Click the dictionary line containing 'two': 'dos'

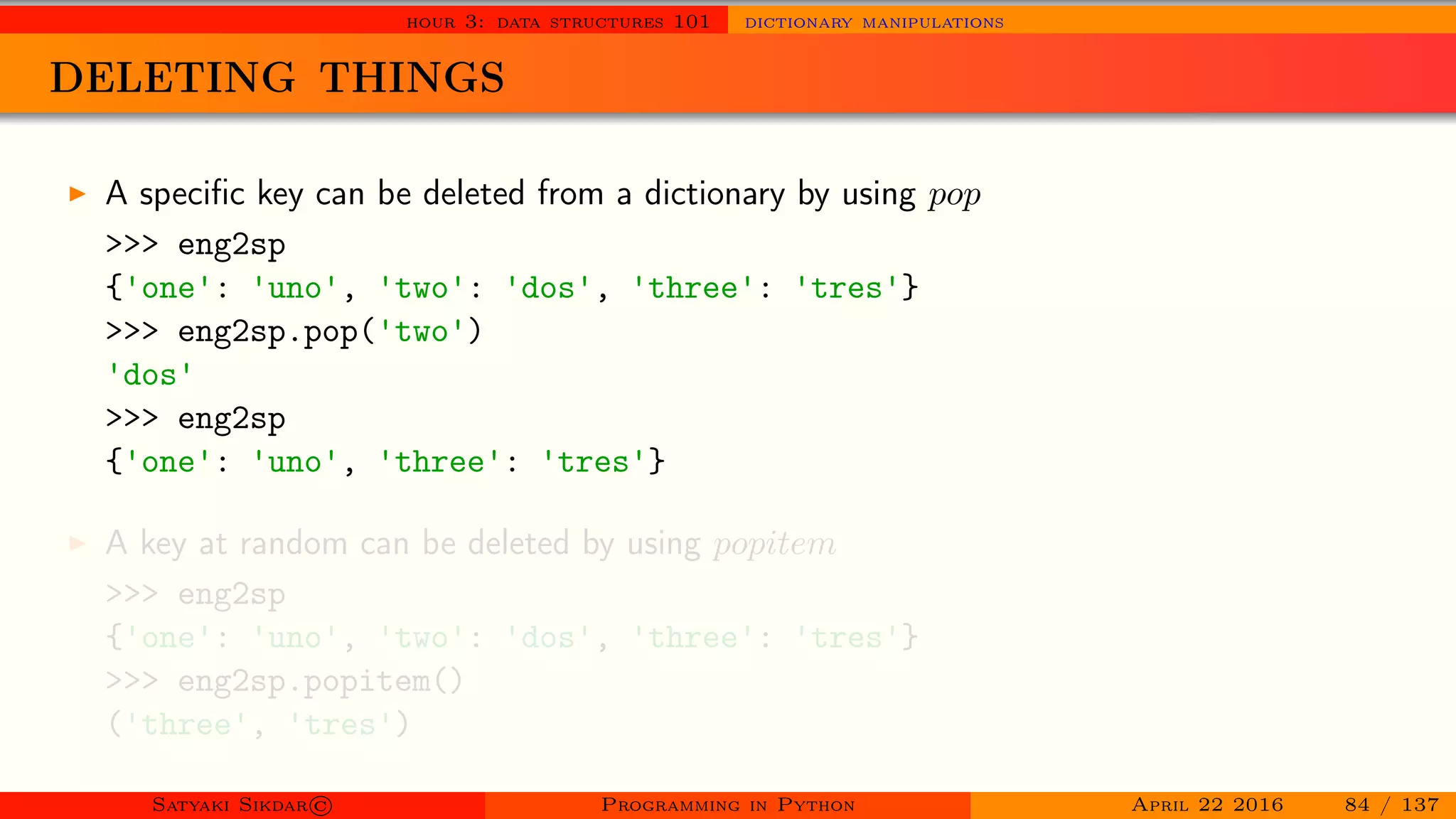[x=512, y=288]
